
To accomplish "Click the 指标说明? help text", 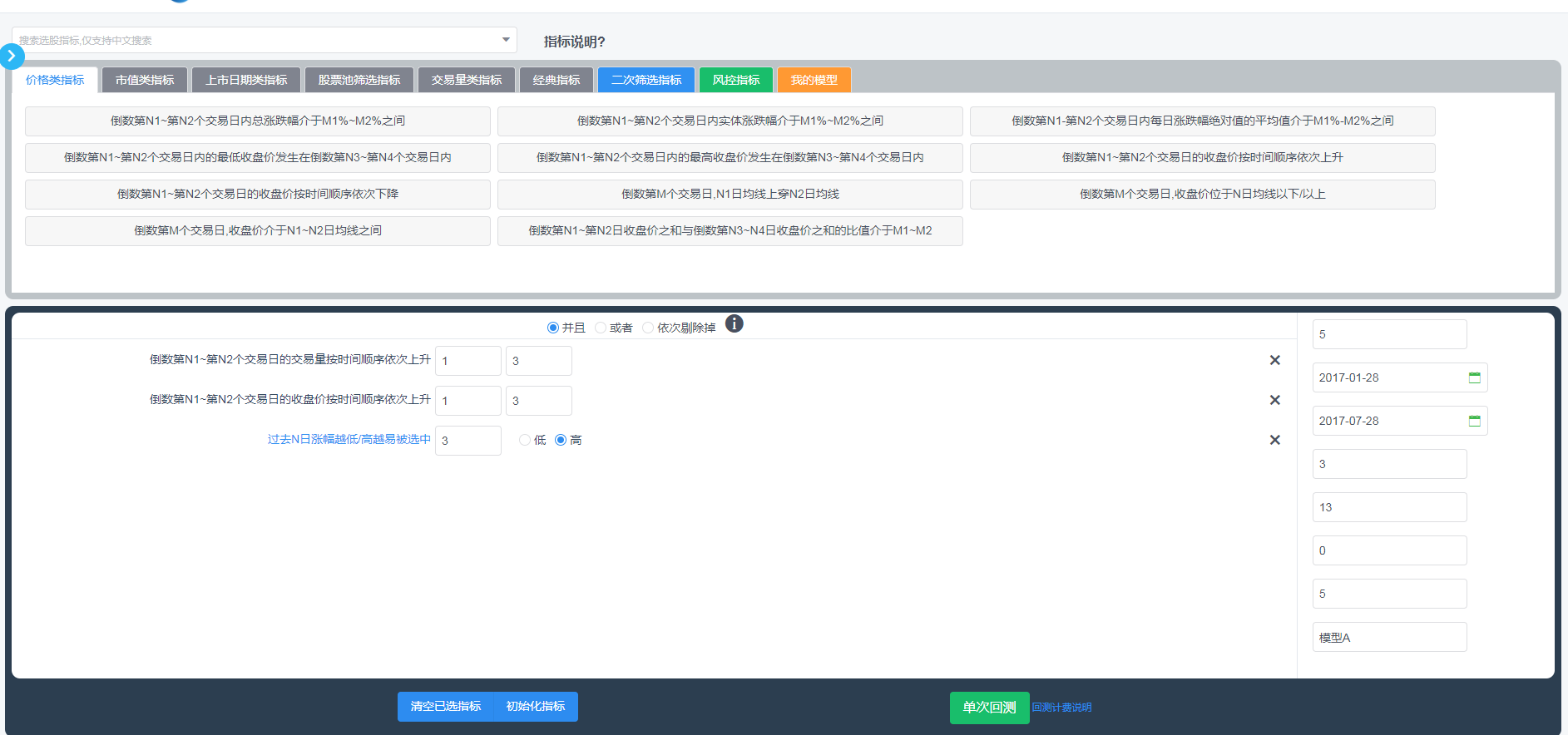I will pyautogui.click(x=575, y=42).
